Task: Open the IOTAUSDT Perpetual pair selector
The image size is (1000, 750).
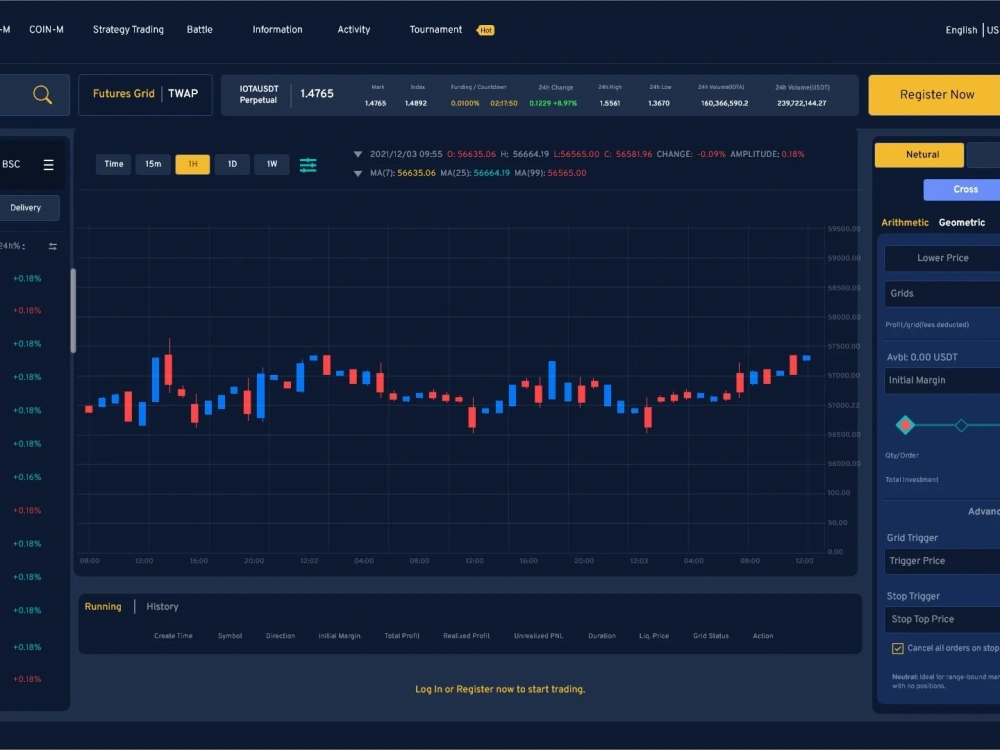Action: tap(258, 94)
